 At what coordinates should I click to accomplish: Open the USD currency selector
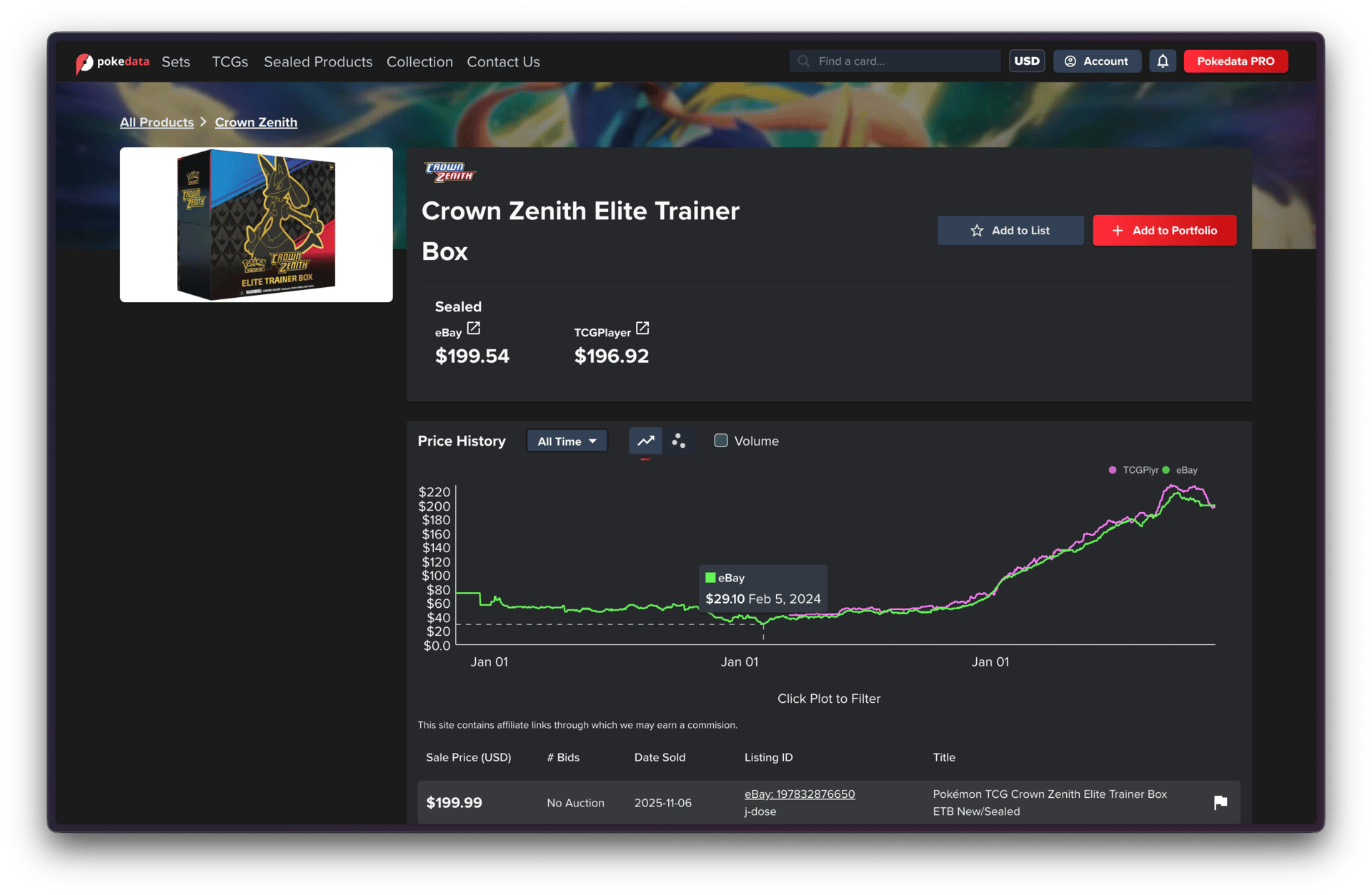click(1026, 61)
